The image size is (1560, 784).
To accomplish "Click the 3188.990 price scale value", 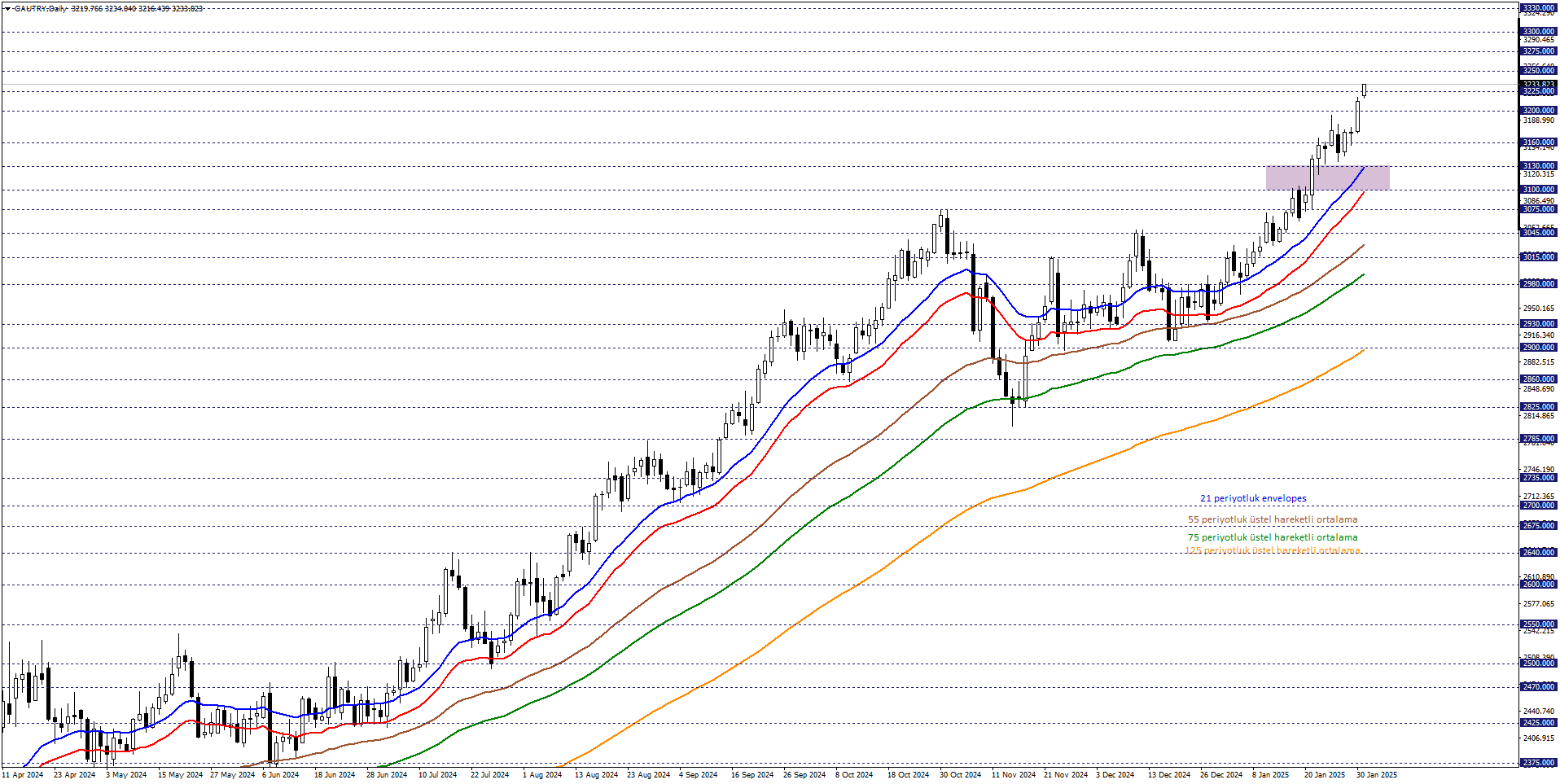I will 1538,120.
